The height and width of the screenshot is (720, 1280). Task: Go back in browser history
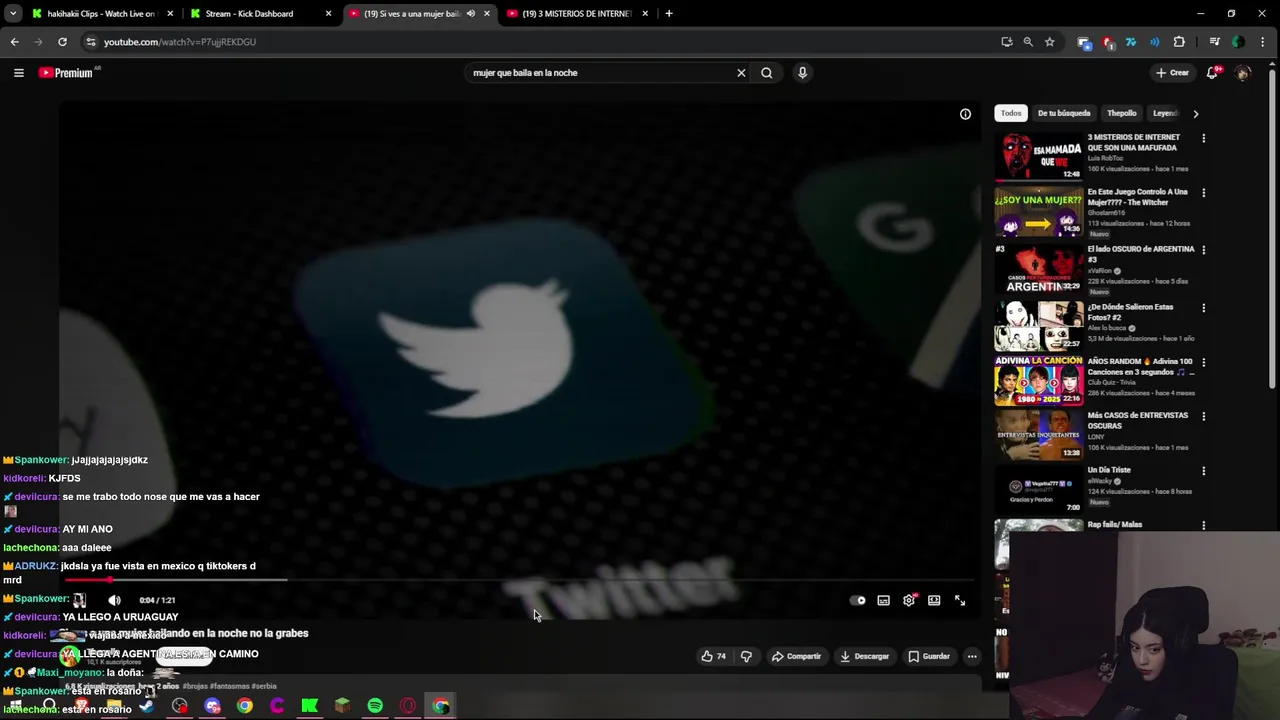(14, 42)
